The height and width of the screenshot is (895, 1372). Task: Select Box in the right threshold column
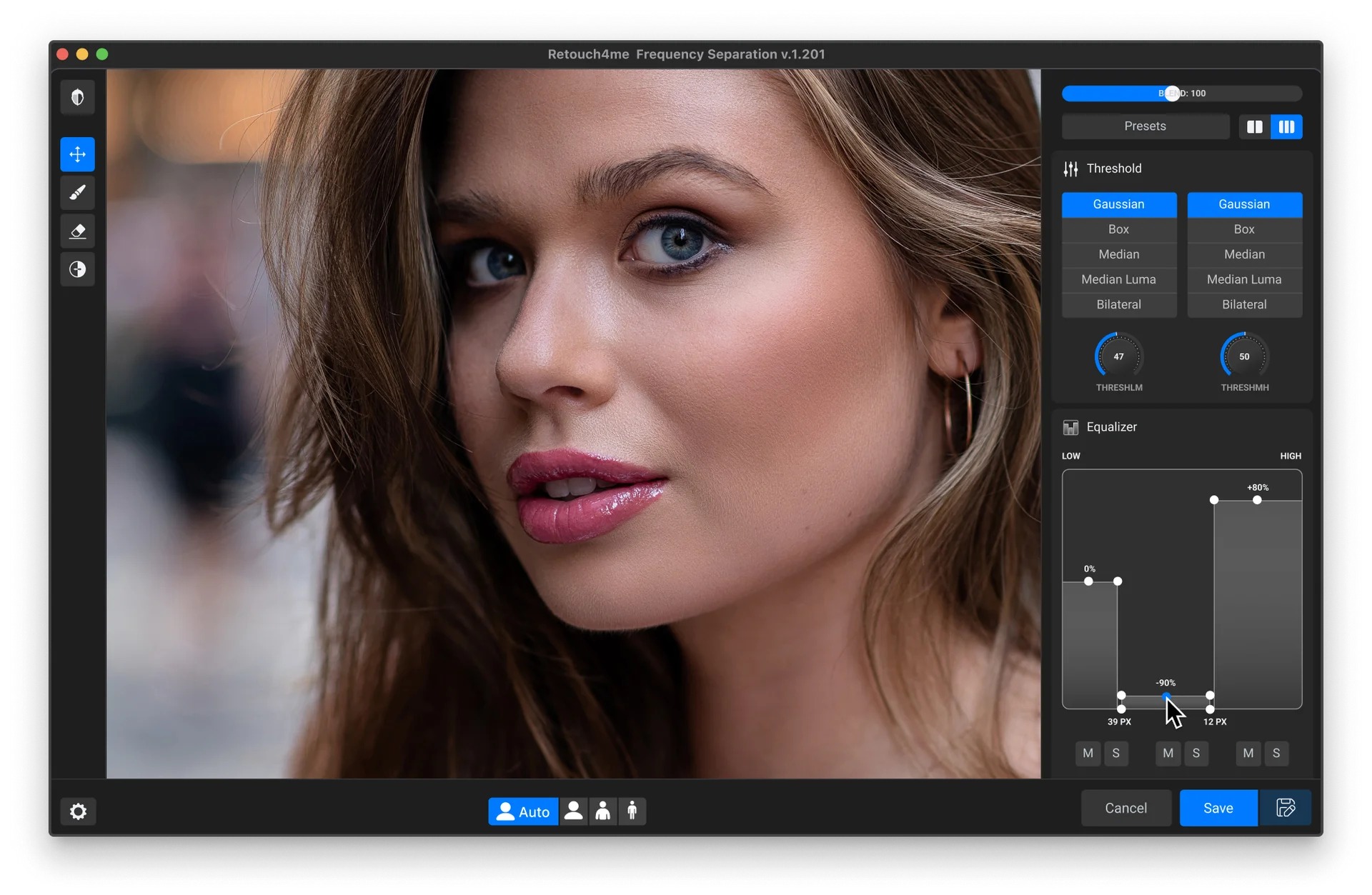click(x=1244, y=229)
